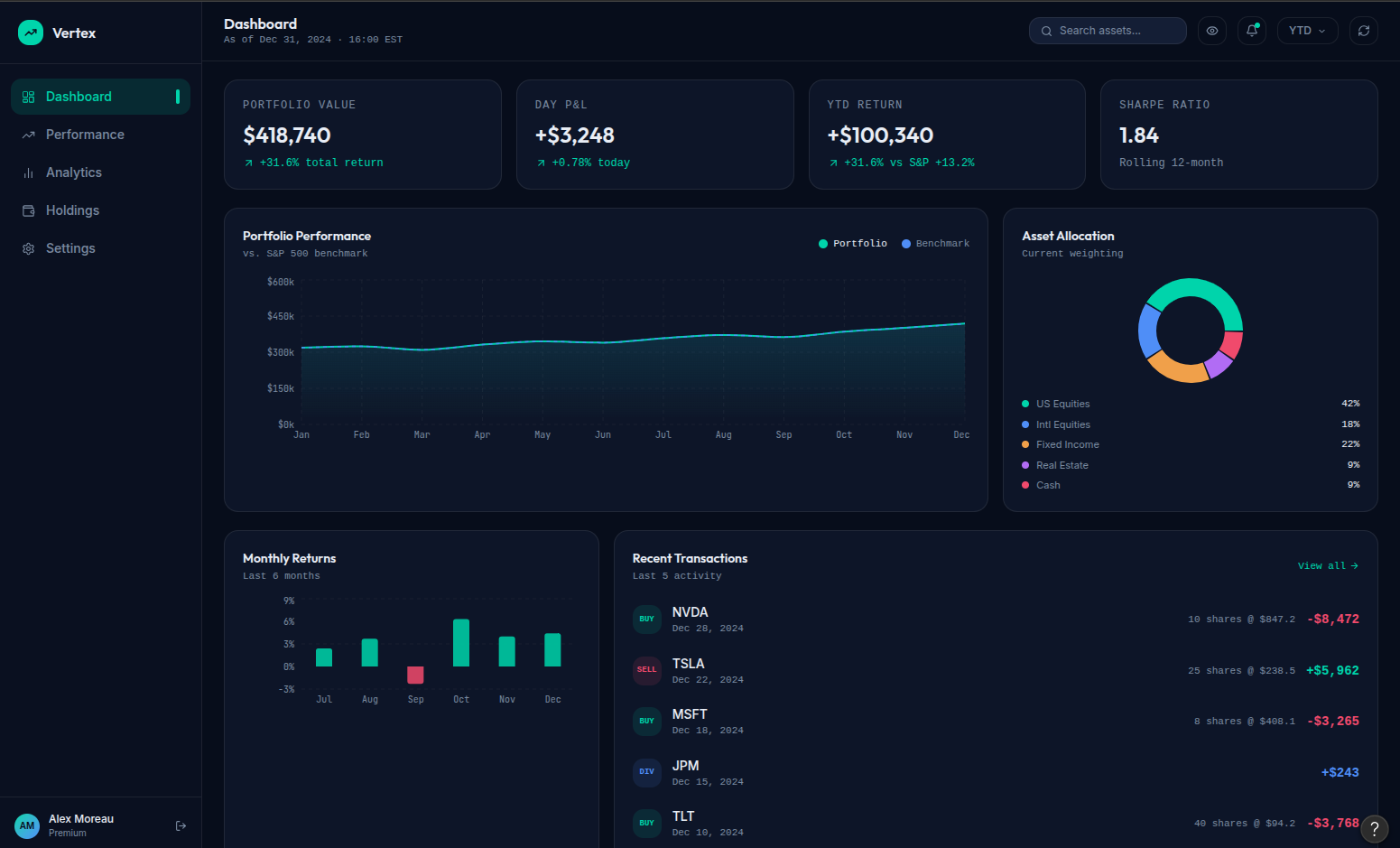Click the 1.84 Sharpe ratio value
The image size is (1400, 848).
pyautogui.click(x=1139, y=135)
